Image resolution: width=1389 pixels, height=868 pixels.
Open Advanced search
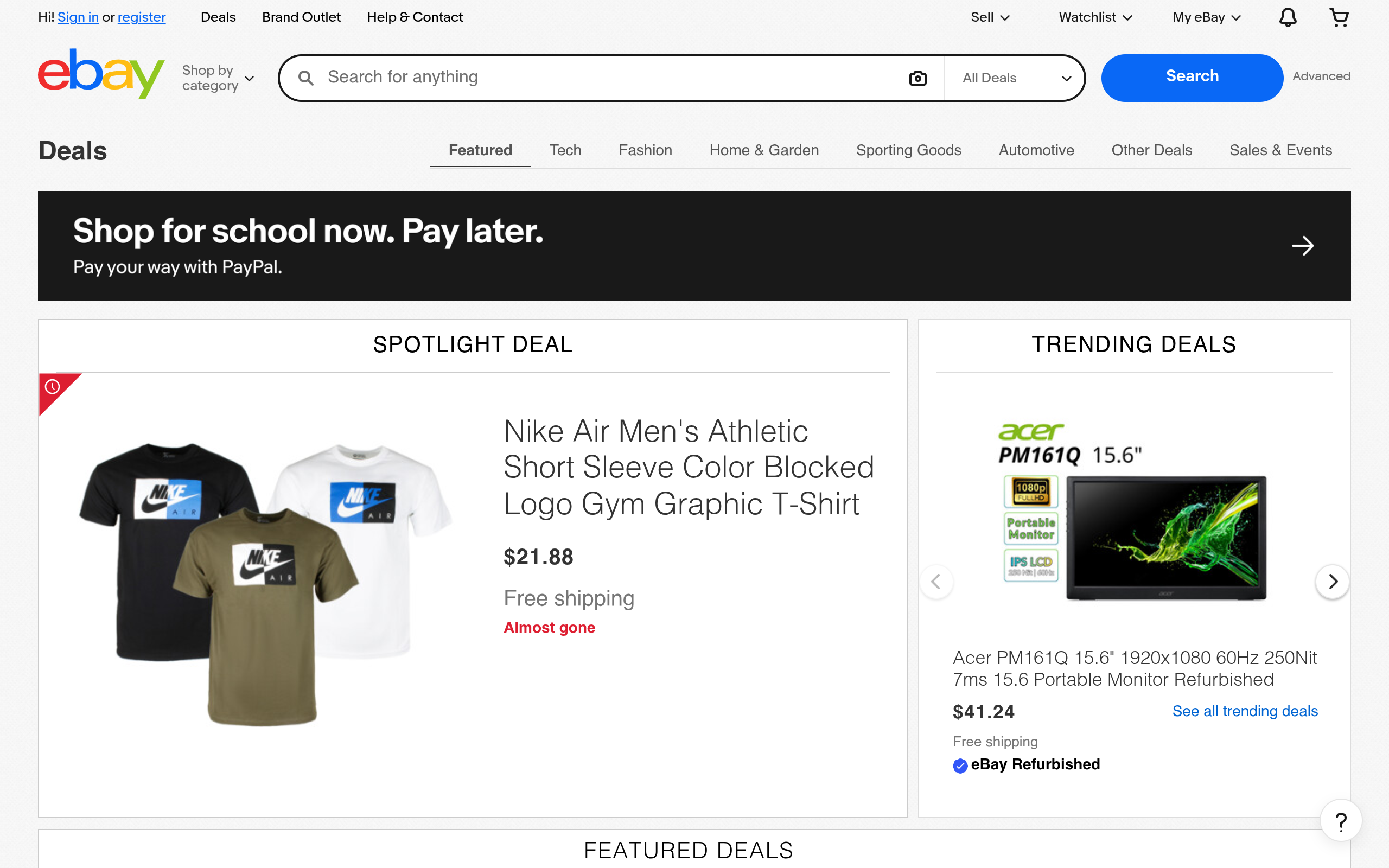[1321, 76]
